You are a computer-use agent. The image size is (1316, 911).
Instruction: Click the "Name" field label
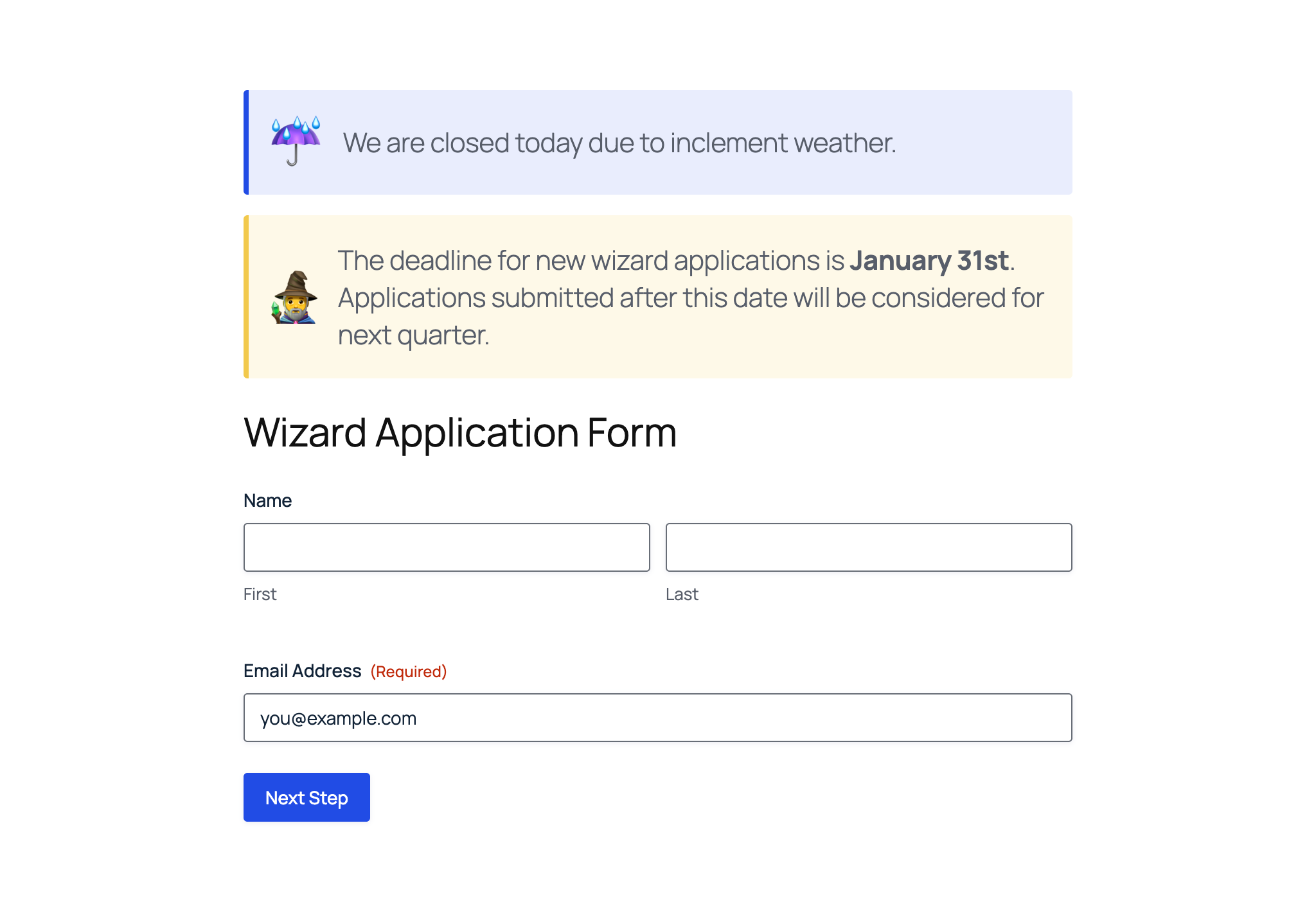pos(267,500)
